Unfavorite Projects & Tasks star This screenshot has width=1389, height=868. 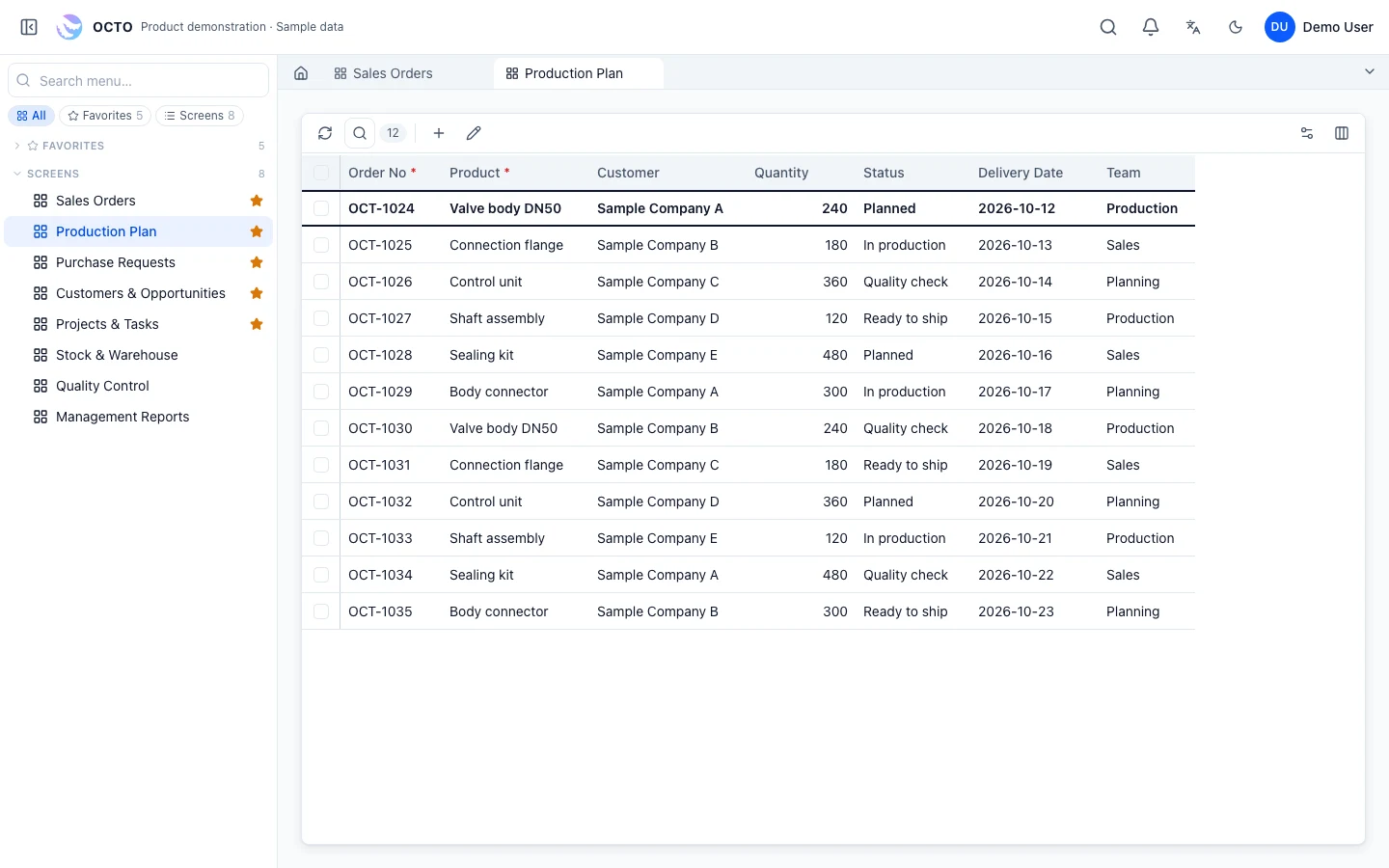pos(257,324)
